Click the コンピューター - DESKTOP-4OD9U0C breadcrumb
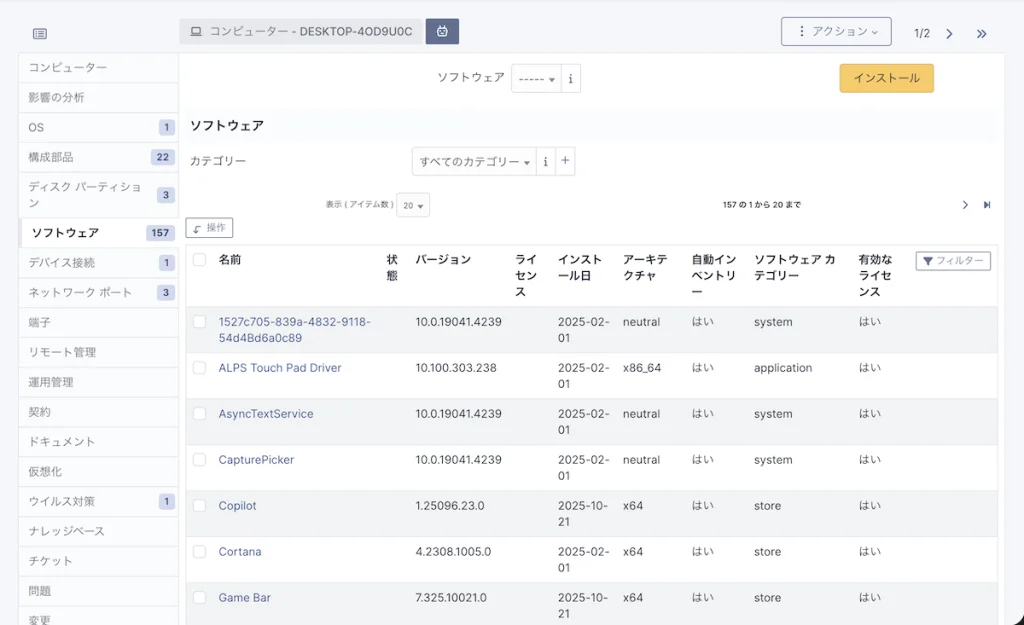1024x625 pixels. tap(302, 31)
